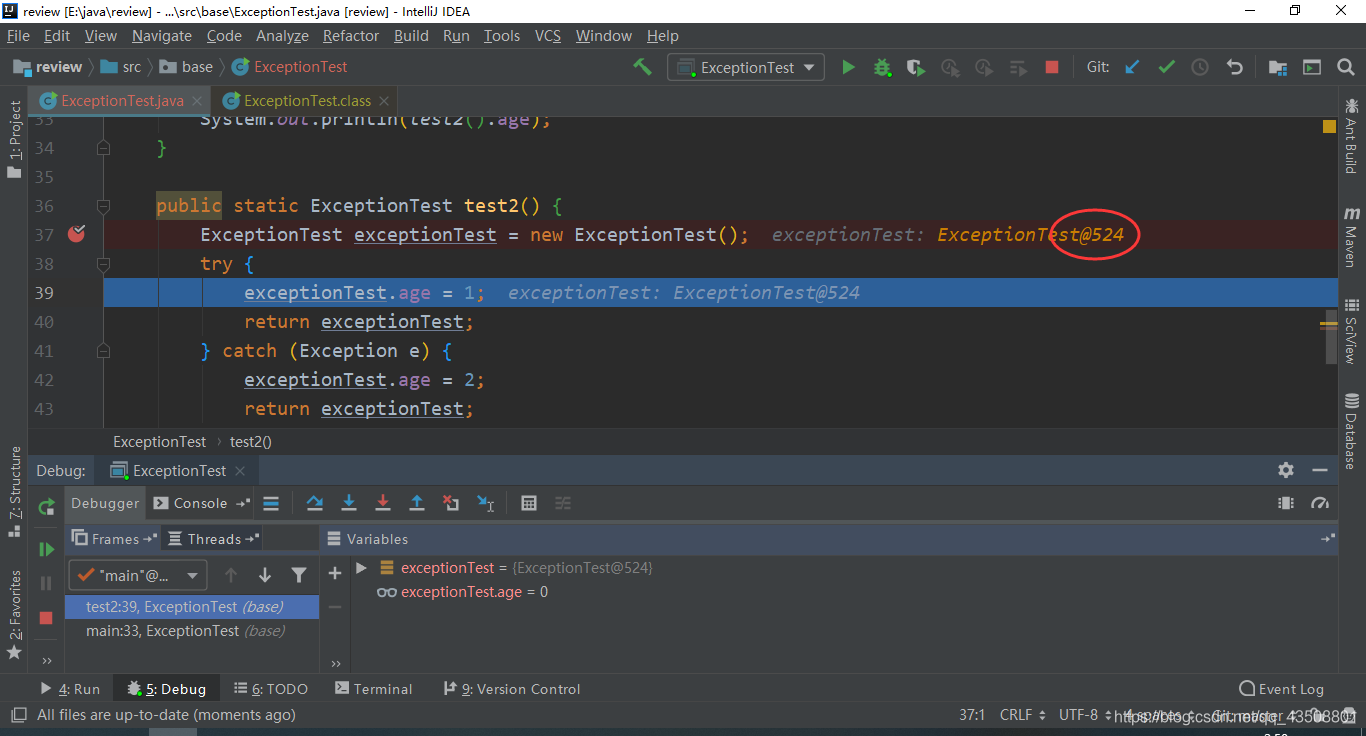Open the UTF-8 encoding selector
Viewport: 1366px width, 736px height.
click(x=1085, y=715)
